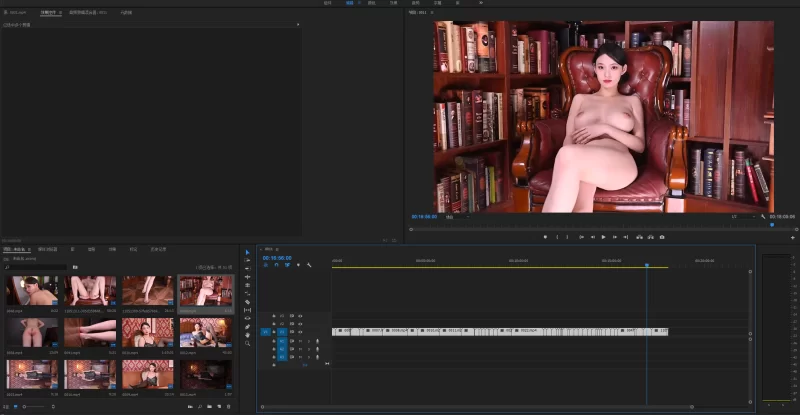This screenshot has height=415, width=800.
Task: Open timeline settings wrench icon
Action: click(x=310, y=265)
